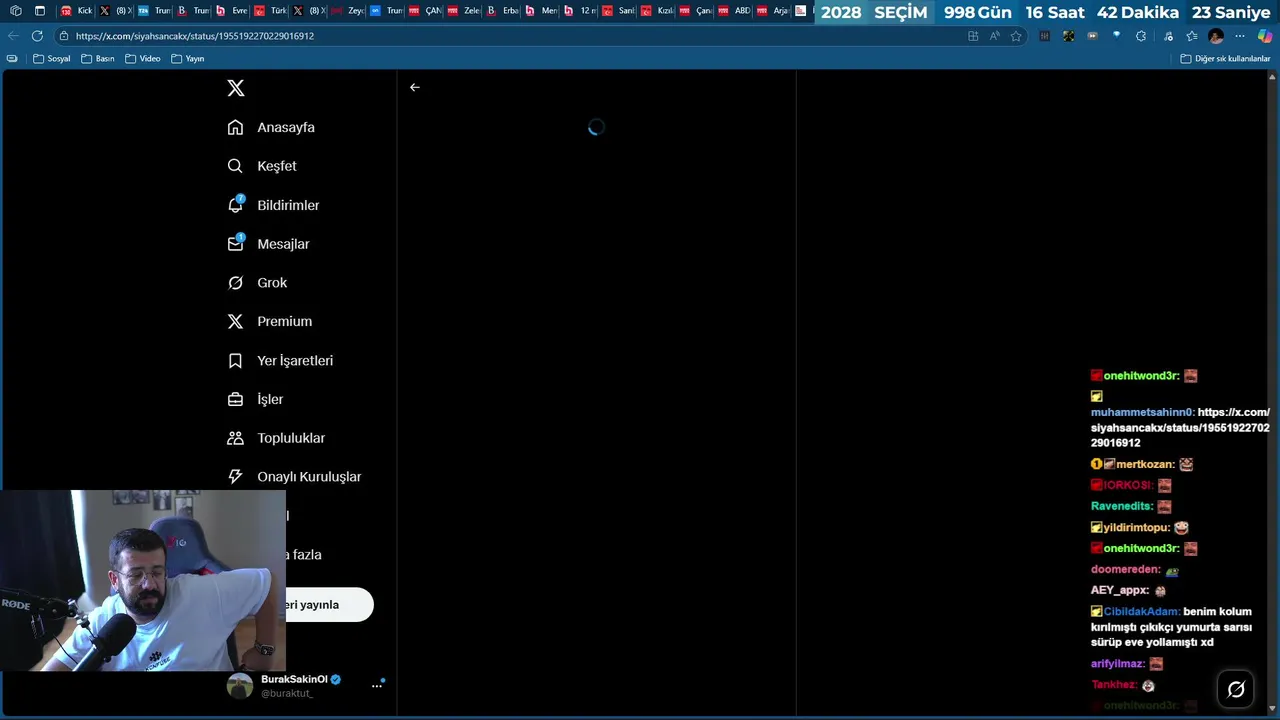The height and width of the screenshot is (720, 1280).
Task: Open the Premium X icon
Action: 235,321
